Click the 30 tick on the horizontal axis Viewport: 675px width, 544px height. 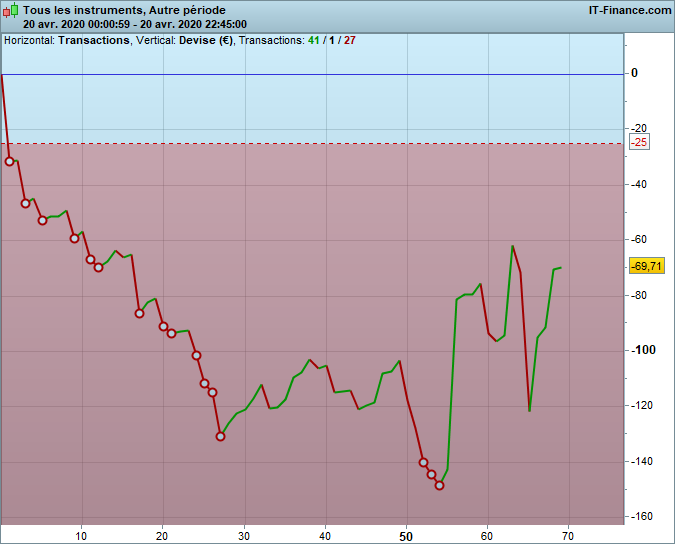244,536
